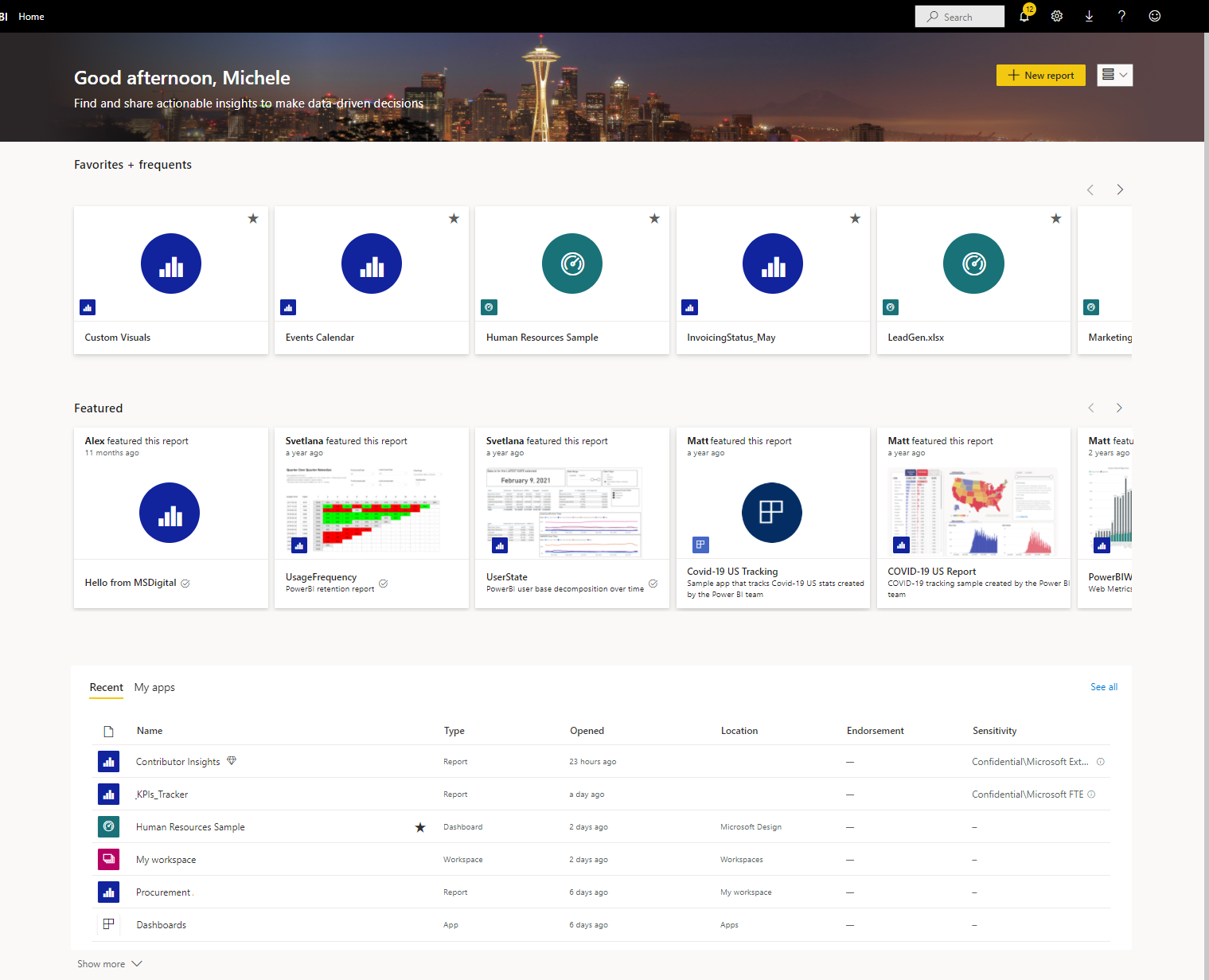Viewport: 1209px width, 980px height.
Task: Open Events Calendar report icon
Action: [372, 264]
